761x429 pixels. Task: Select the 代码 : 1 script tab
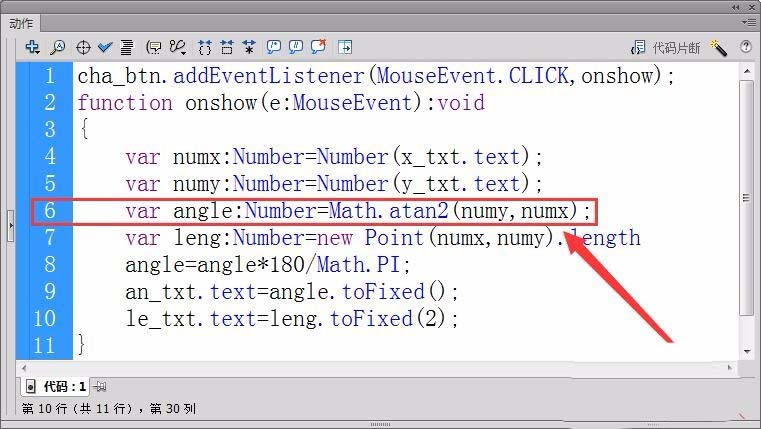[56, 387]
